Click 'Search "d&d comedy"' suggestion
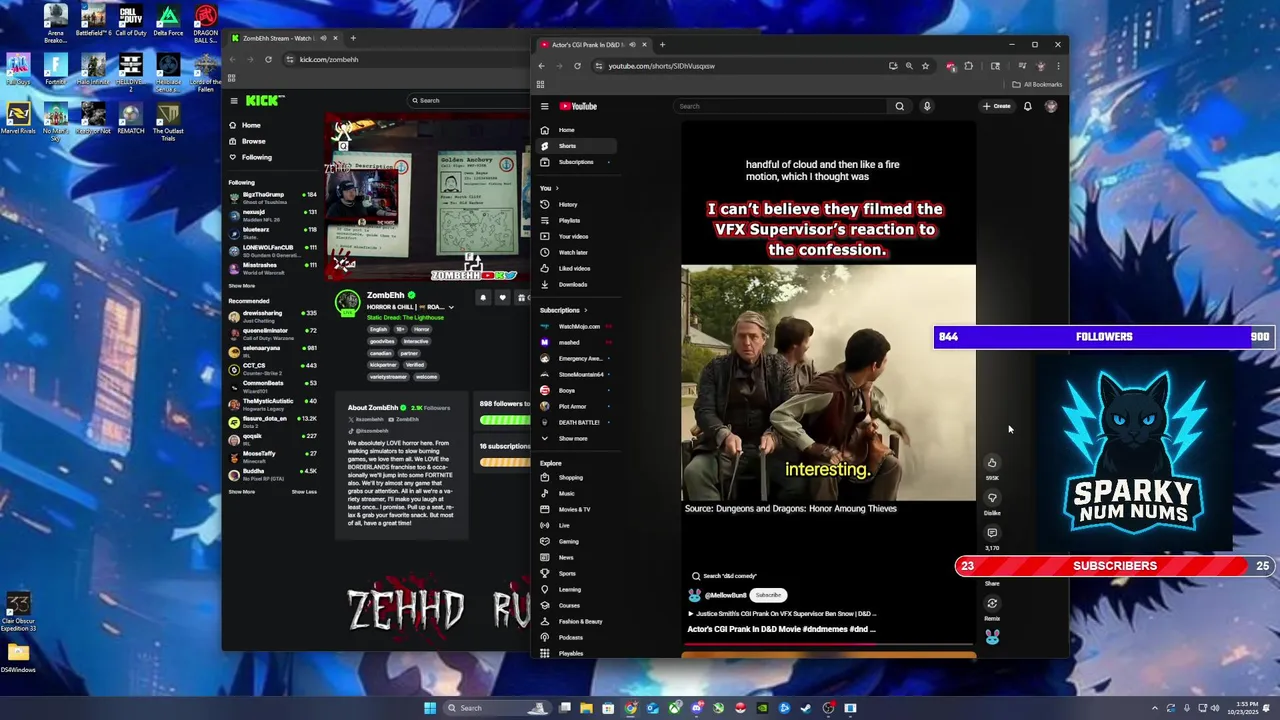This screenshot has width=1280, height=720. click(x=724, y=576)
